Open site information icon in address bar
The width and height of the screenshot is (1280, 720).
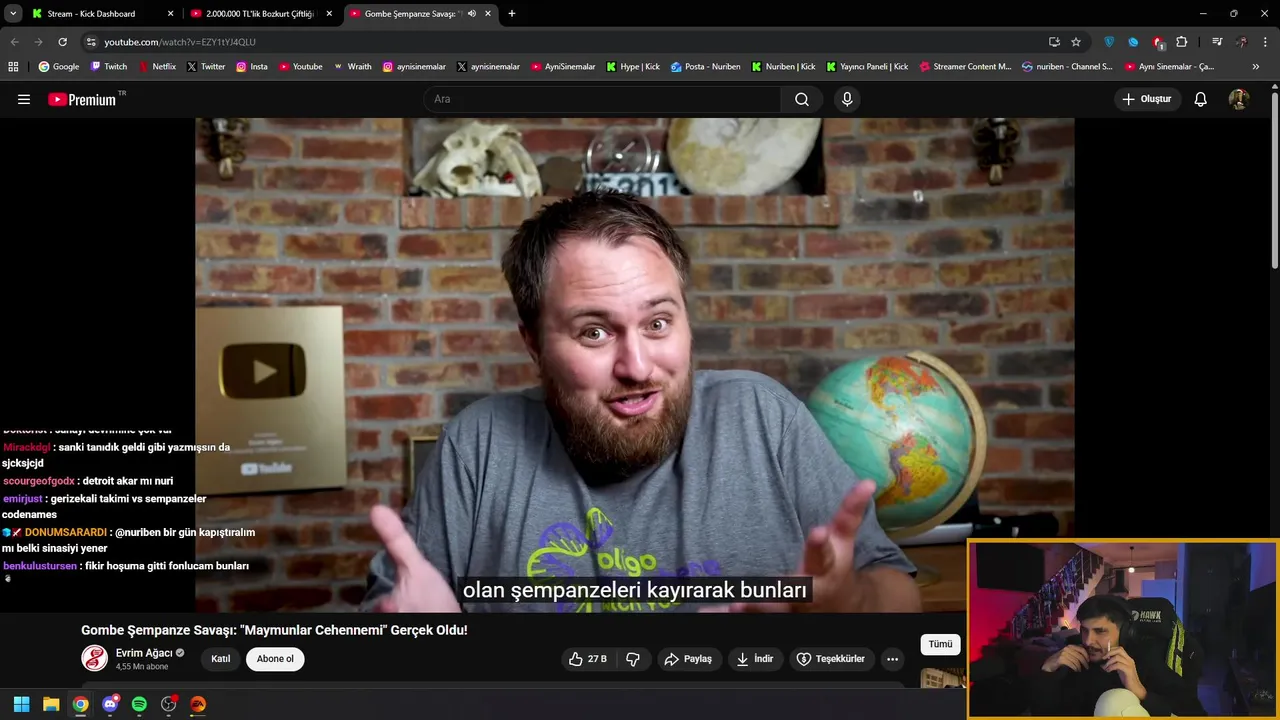[x=91, y=42]
